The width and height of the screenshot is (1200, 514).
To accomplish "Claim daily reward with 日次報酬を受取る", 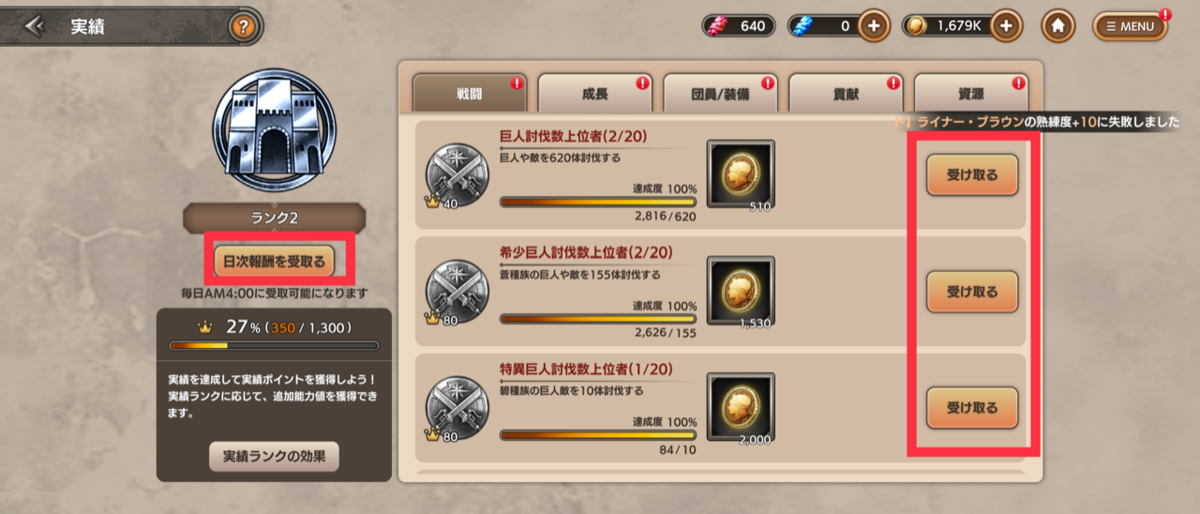I will click(x=274, y=261).
